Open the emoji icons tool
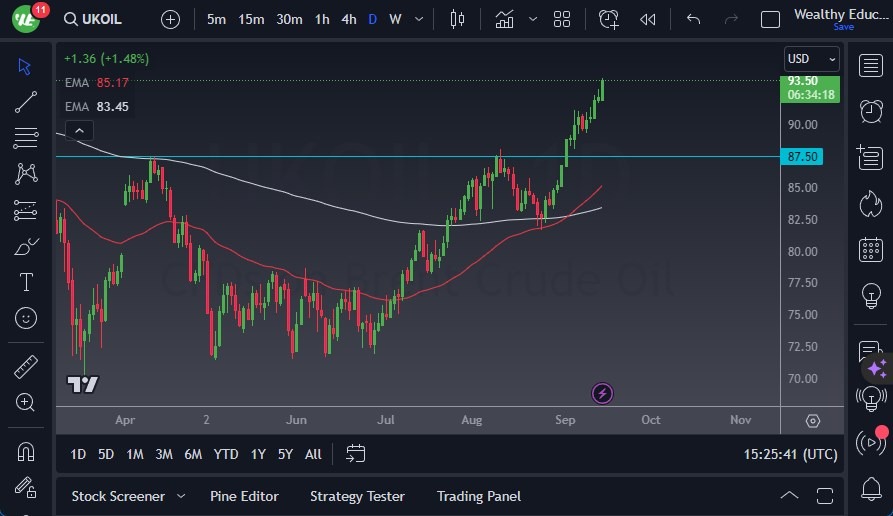Viewport: 893px width, 516px height. pos(26,318)
